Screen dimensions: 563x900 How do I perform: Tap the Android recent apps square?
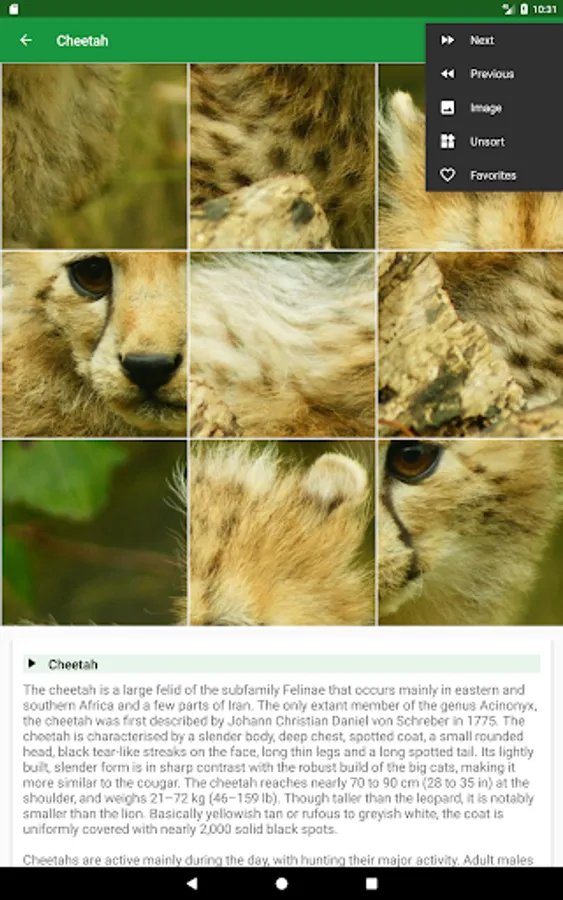(371, 883)
